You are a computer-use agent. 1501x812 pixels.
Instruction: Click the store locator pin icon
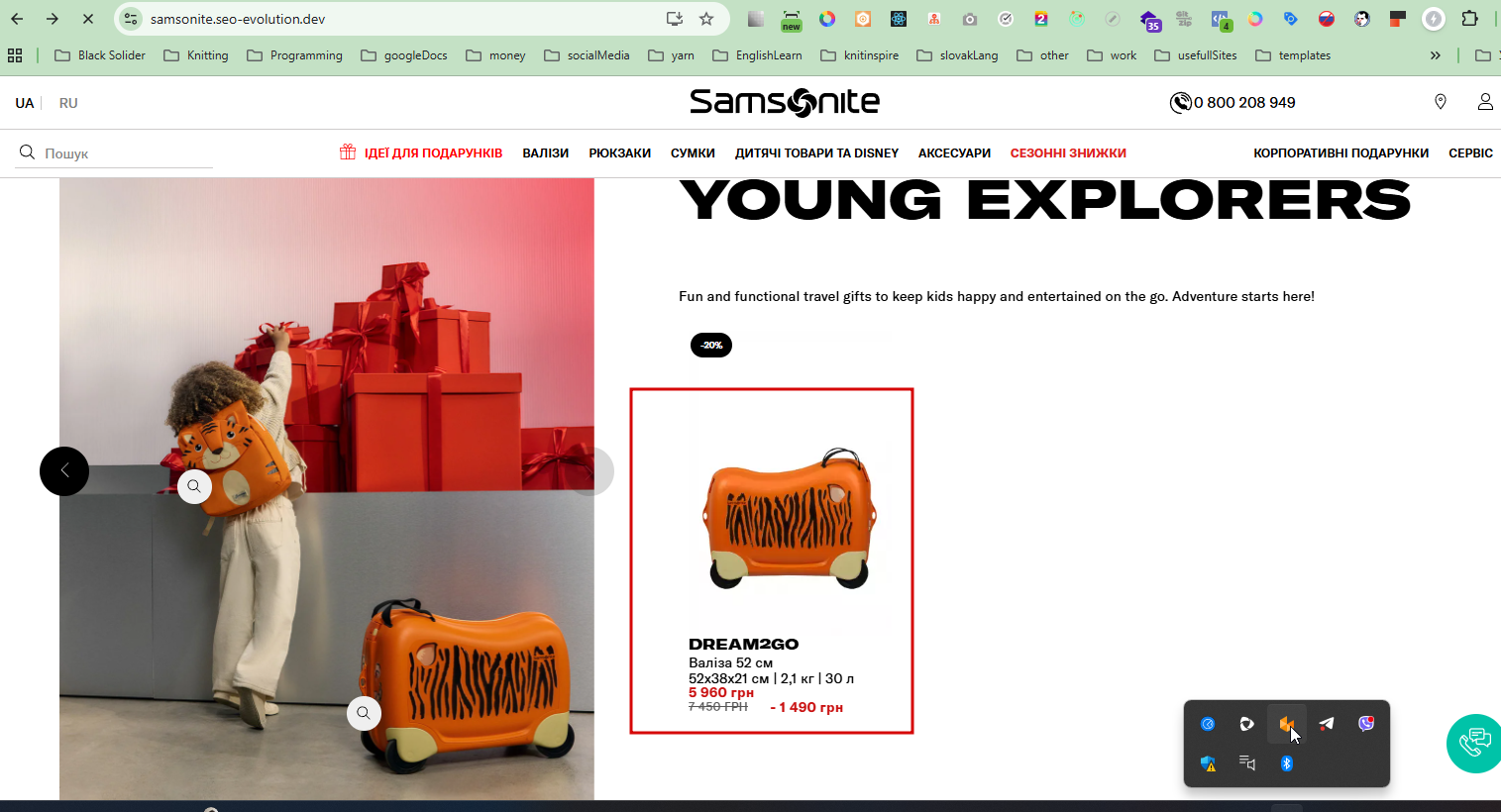point(1441,102)
